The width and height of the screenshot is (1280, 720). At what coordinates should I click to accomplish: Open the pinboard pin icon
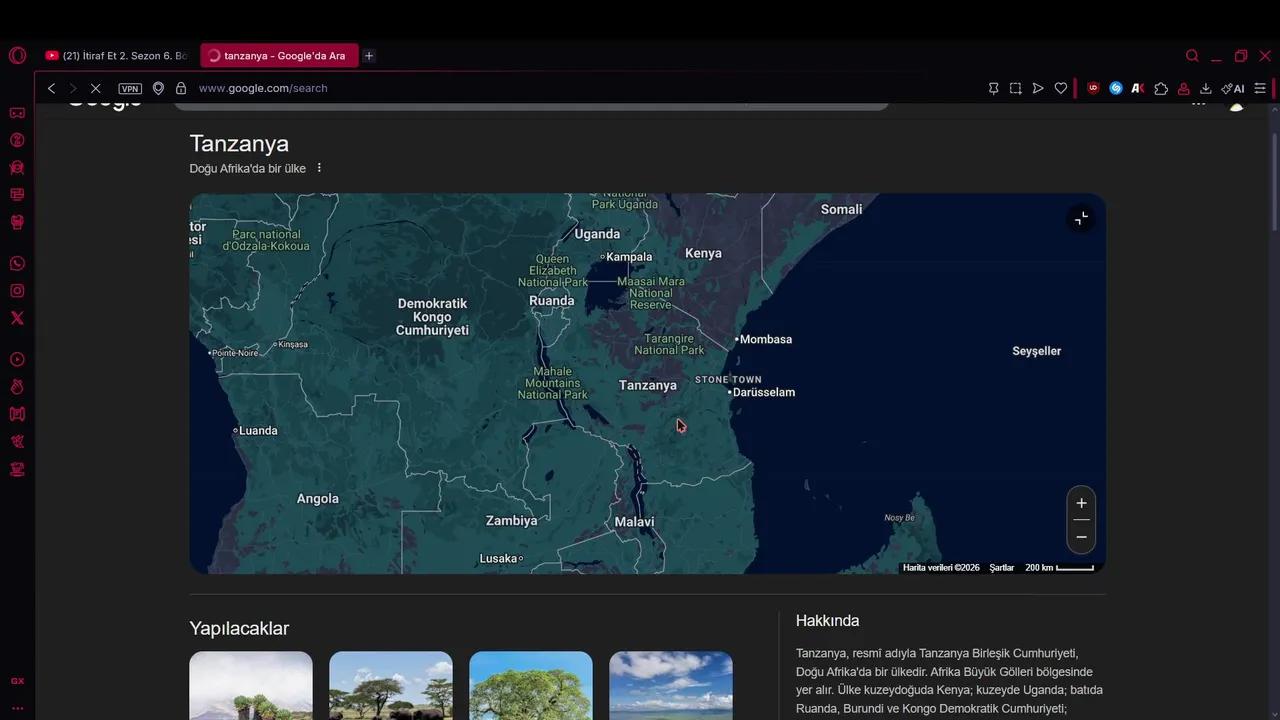993,88
